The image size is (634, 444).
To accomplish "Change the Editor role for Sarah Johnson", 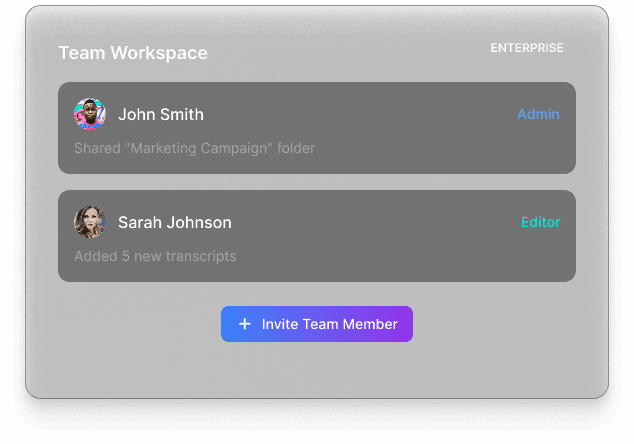I will 540,222.
